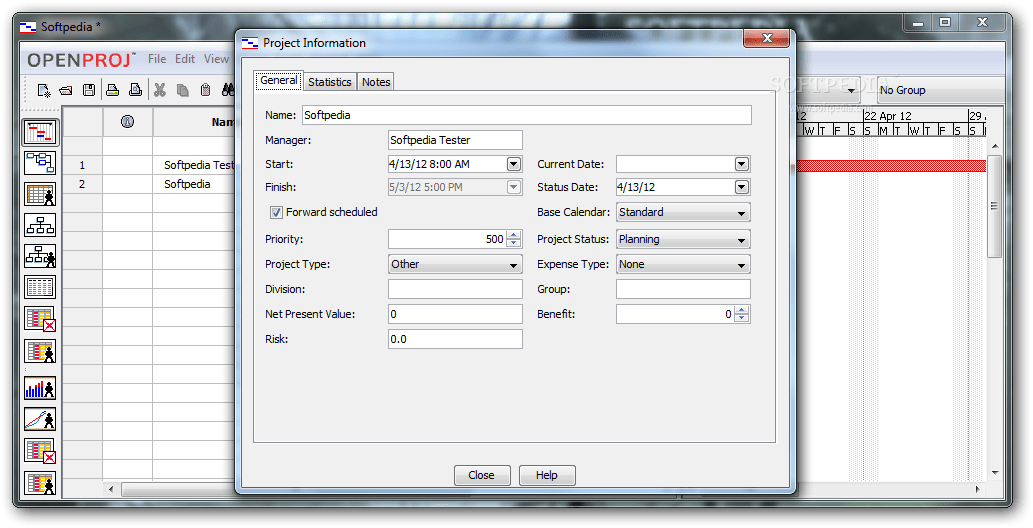Select task row 'Softpedia Test'

(x=199, y=165)
